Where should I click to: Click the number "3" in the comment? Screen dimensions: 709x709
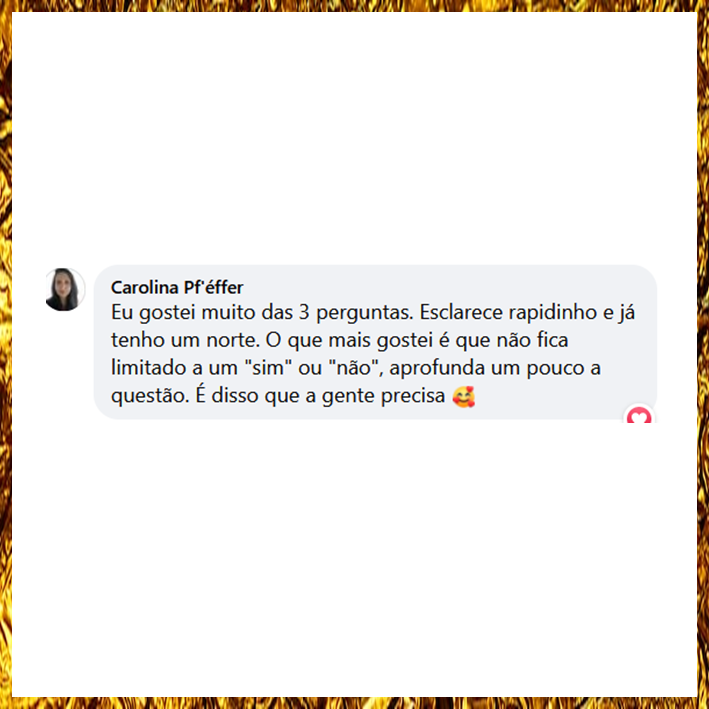pos(304,312)
